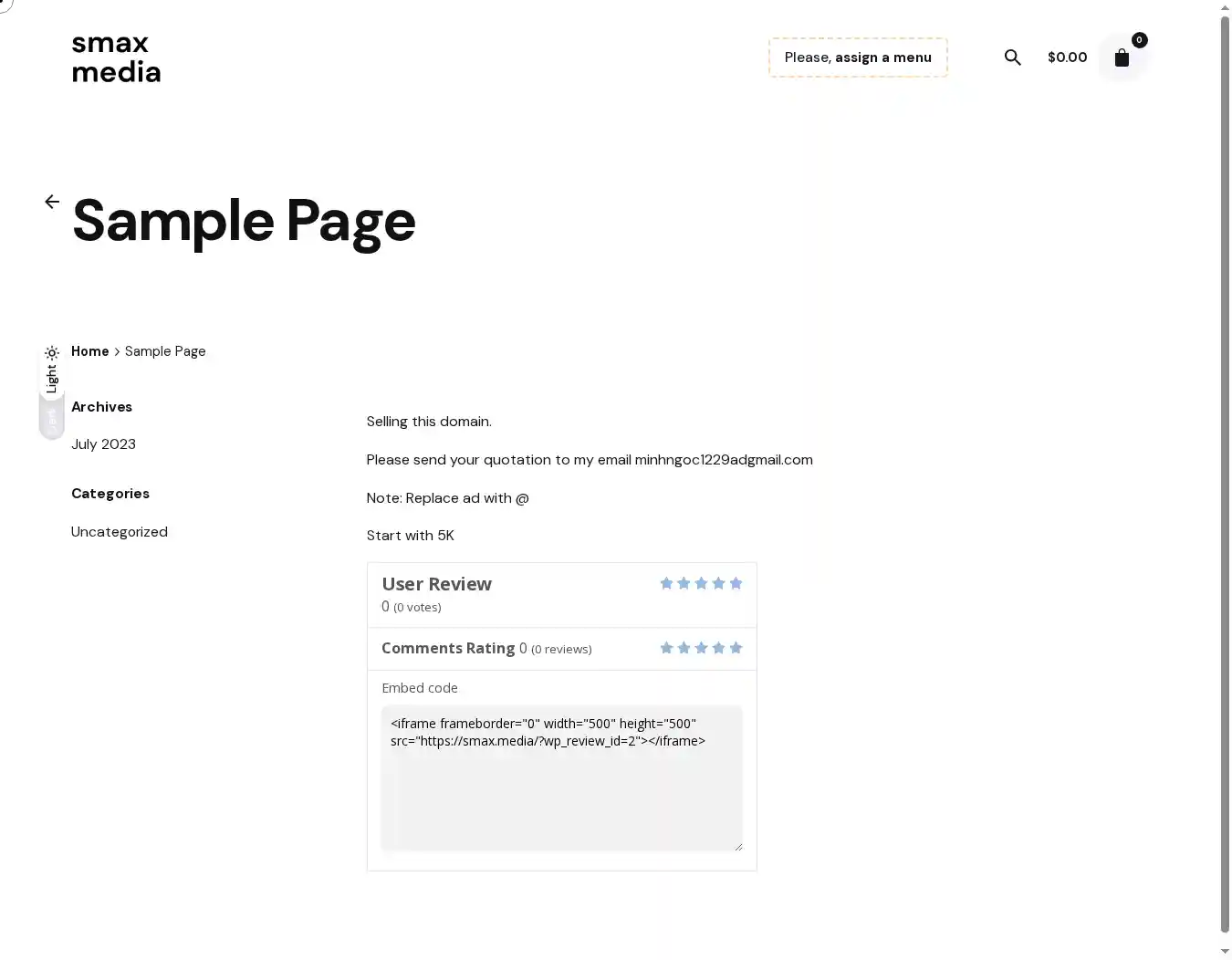Open the Uncategorized category link
This screenshot has height=960, width=1232.
click(120, 532)
